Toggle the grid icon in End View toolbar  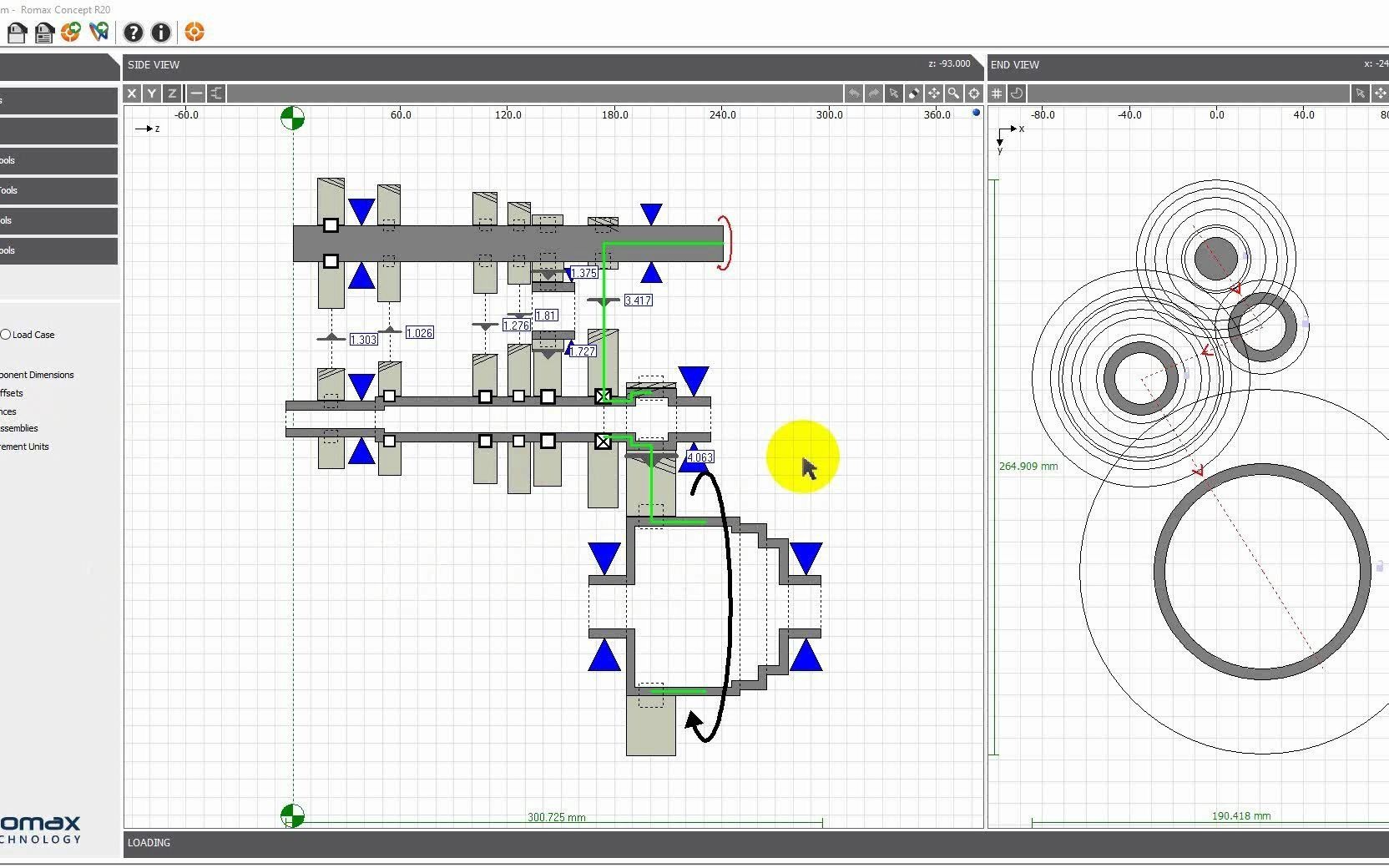997,93
